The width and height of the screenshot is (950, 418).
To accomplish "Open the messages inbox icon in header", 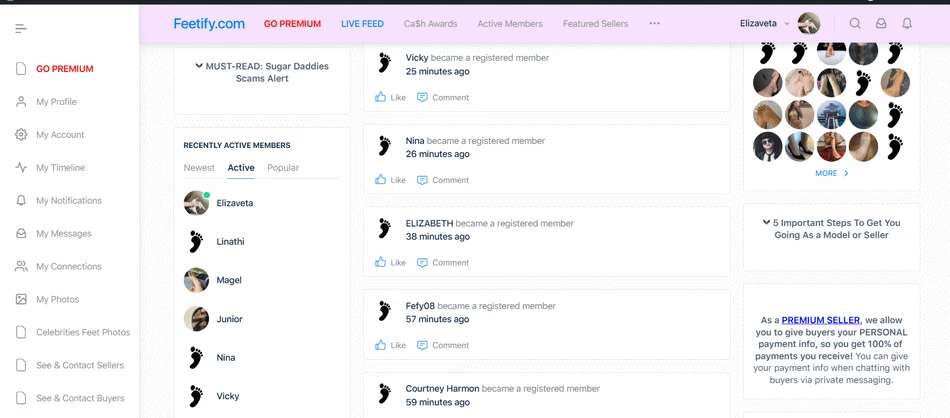I will tap(881, 23).
